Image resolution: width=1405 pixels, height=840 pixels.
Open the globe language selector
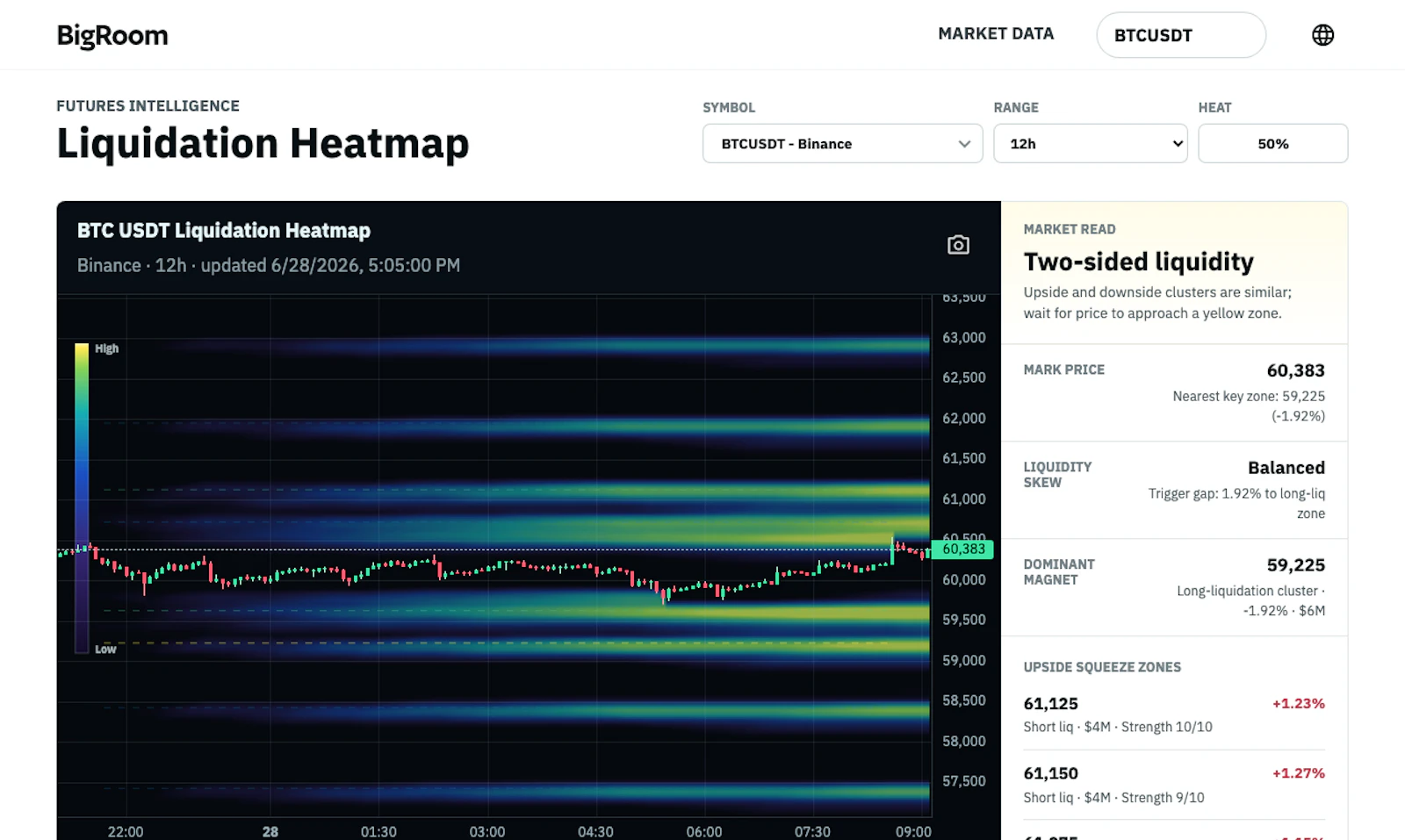coord(1322,35)
